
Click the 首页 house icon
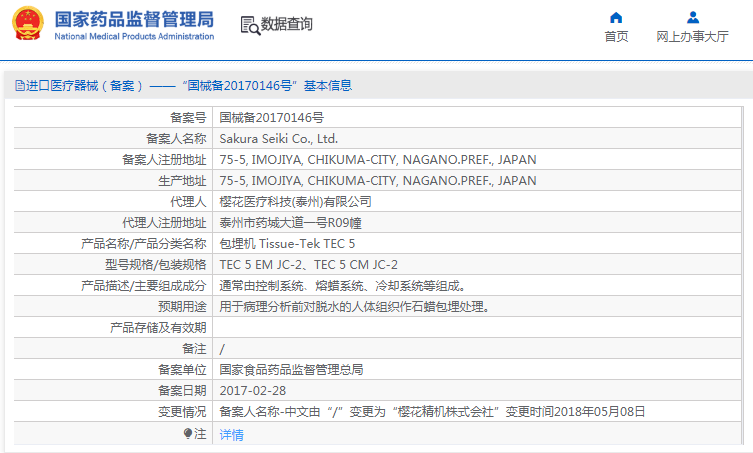coord(616,17)
